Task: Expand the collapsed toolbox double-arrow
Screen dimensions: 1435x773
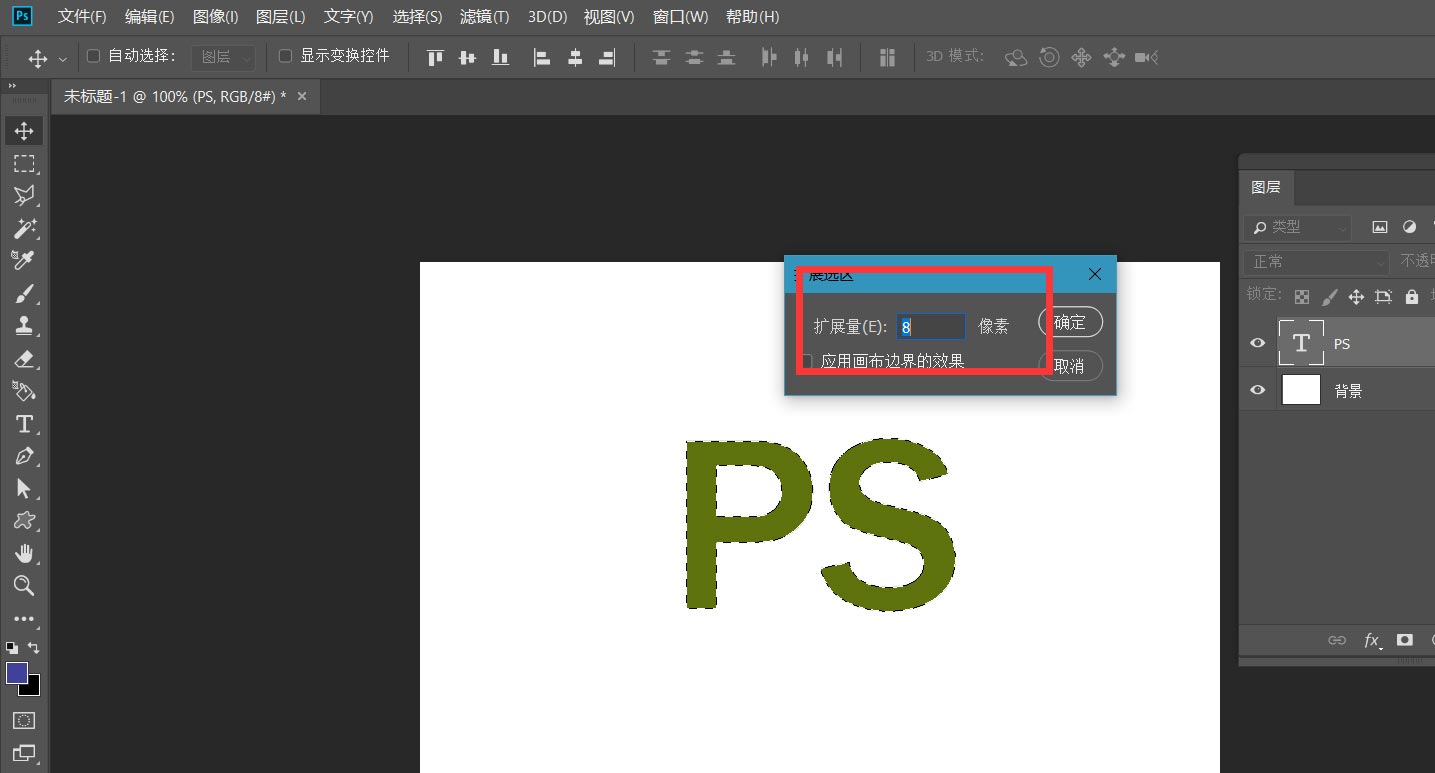Action: pyautogui.click(x=12, y=86)
